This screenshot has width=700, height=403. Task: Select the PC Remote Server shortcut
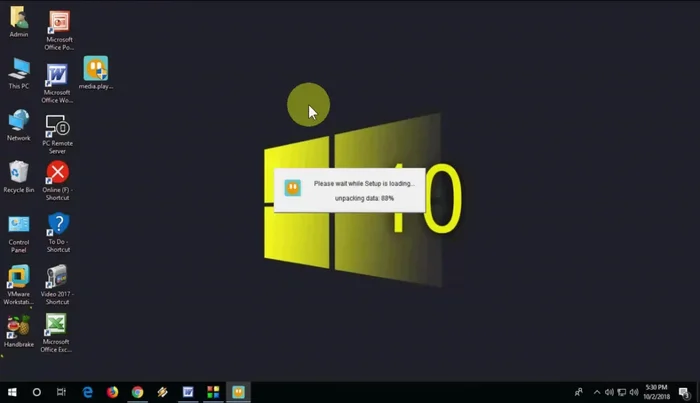tap(58, 134)
